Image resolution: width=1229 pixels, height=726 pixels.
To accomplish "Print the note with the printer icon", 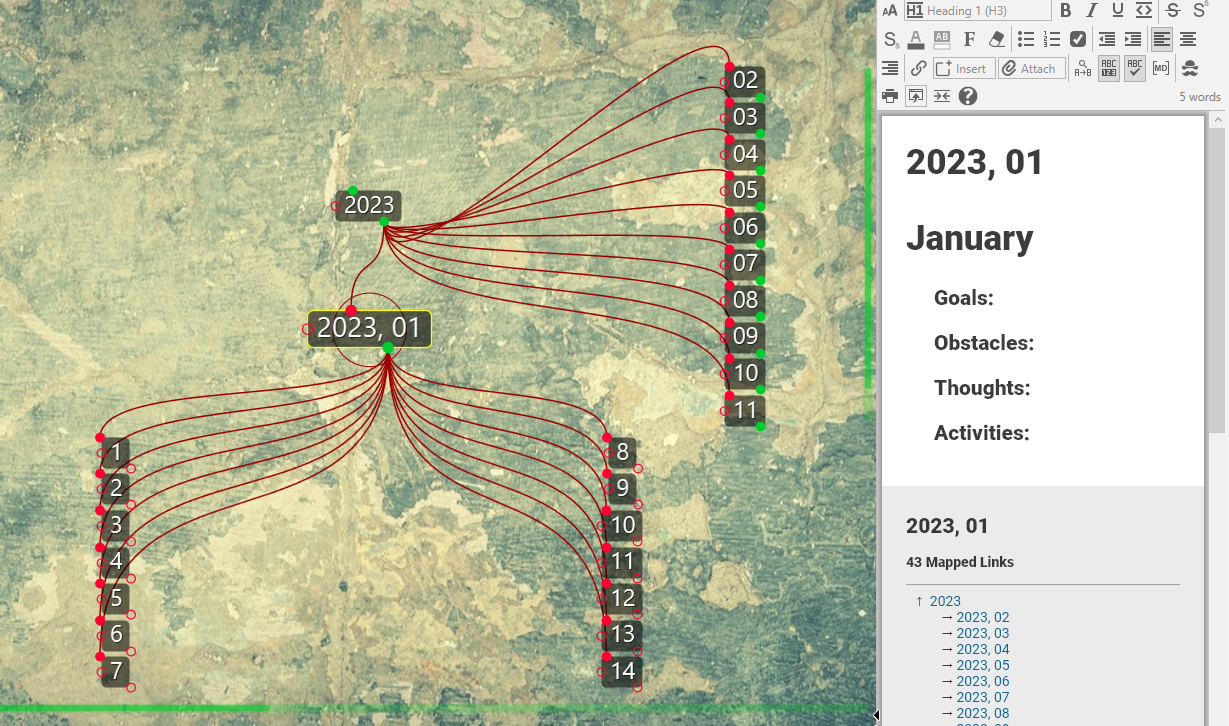I will point(890,96).
